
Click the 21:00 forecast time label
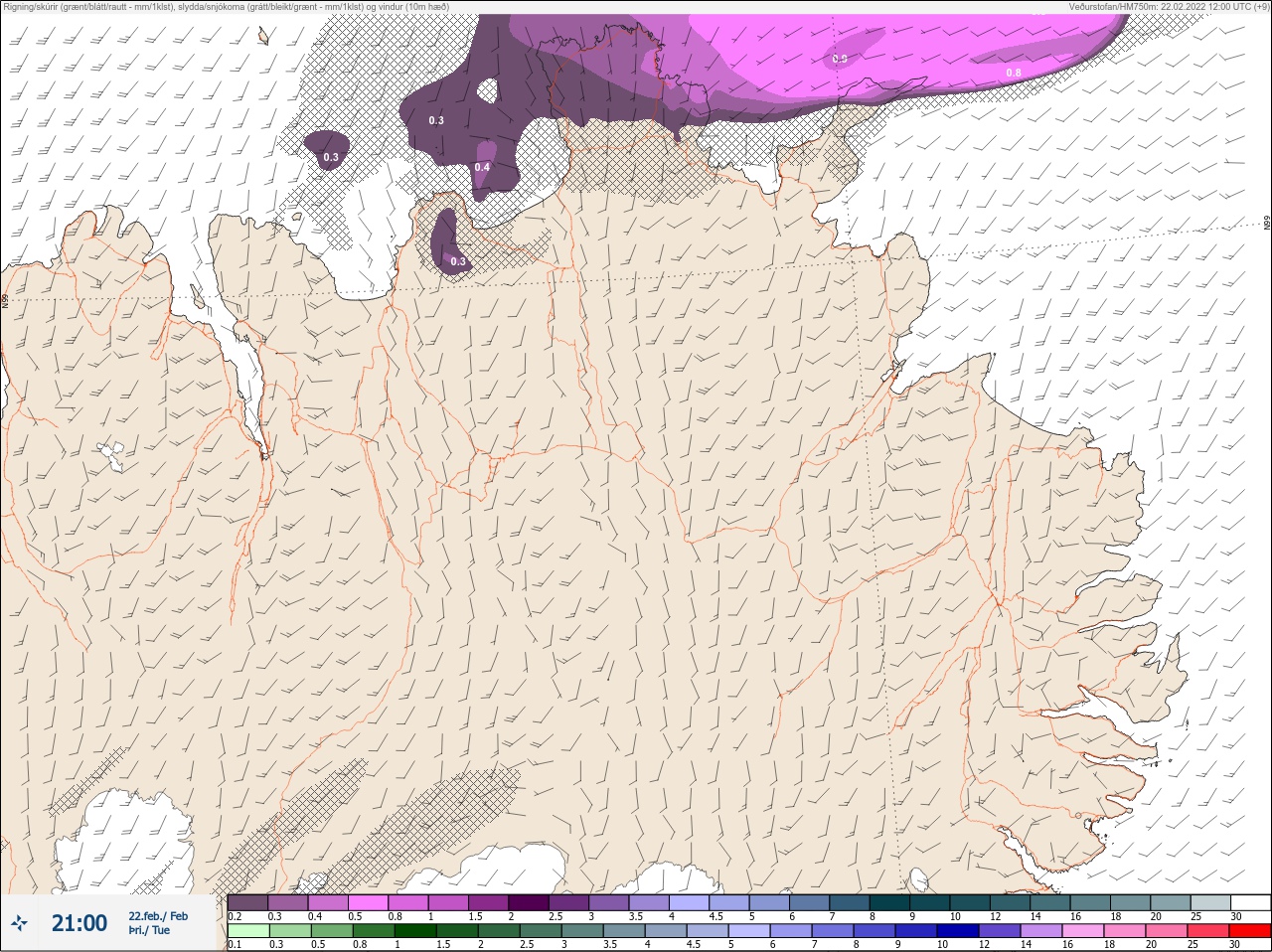[x=79, y=923]
